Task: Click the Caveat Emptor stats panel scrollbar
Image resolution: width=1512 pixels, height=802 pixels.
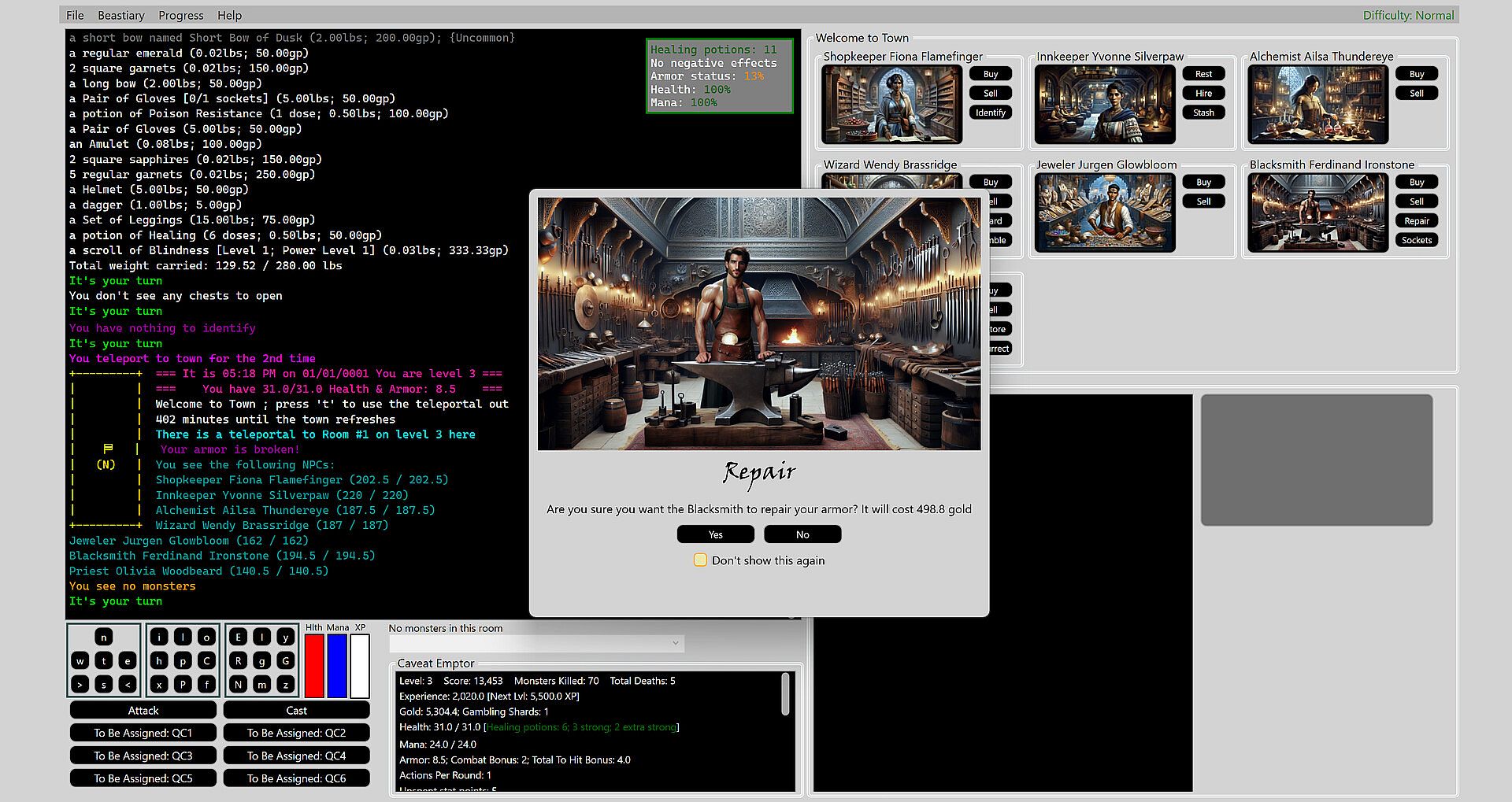Action: (x=785, y=694)
